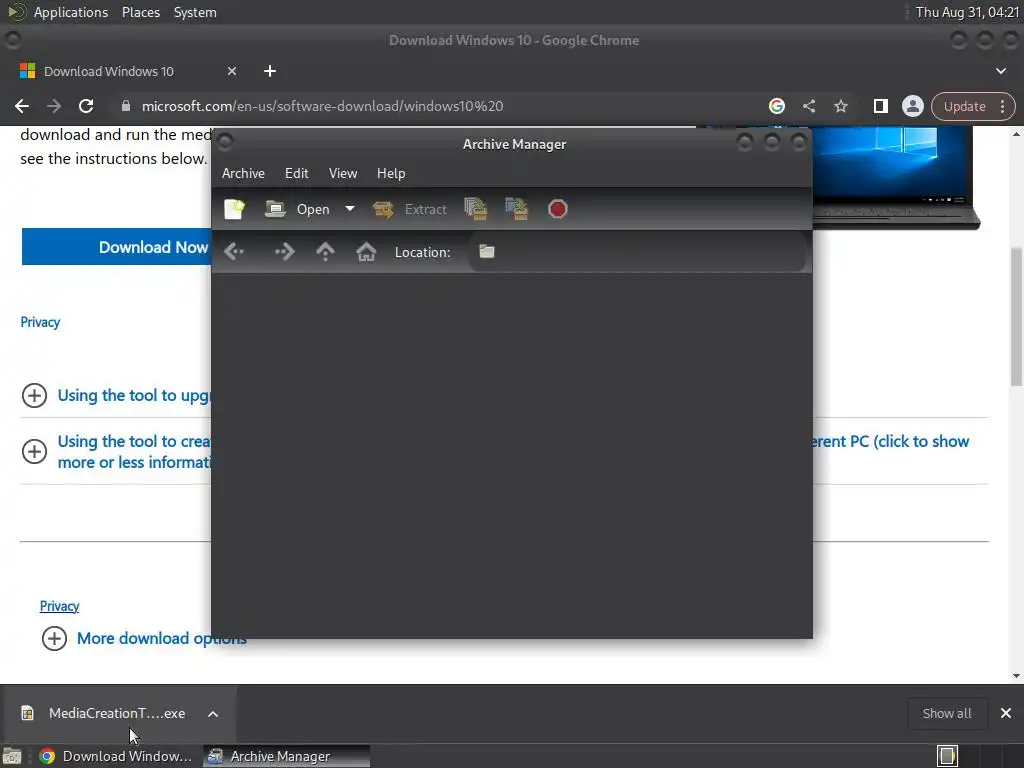
Task: Expand the Open recent archives dropdown arrow
Action: pyautogui.click(x=350, y=209)
